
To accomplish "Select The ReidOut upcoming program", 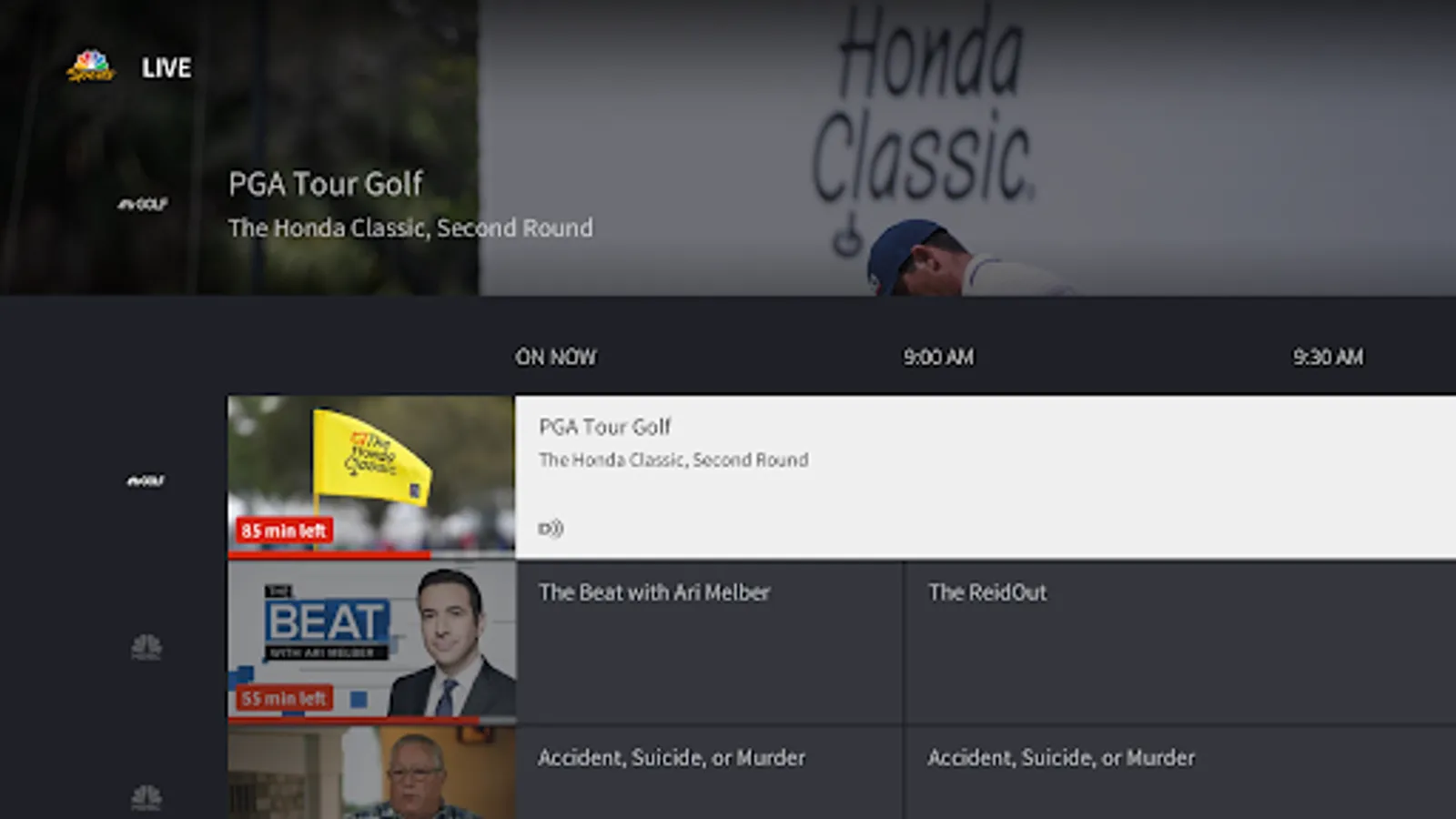I will (1180, 642).
